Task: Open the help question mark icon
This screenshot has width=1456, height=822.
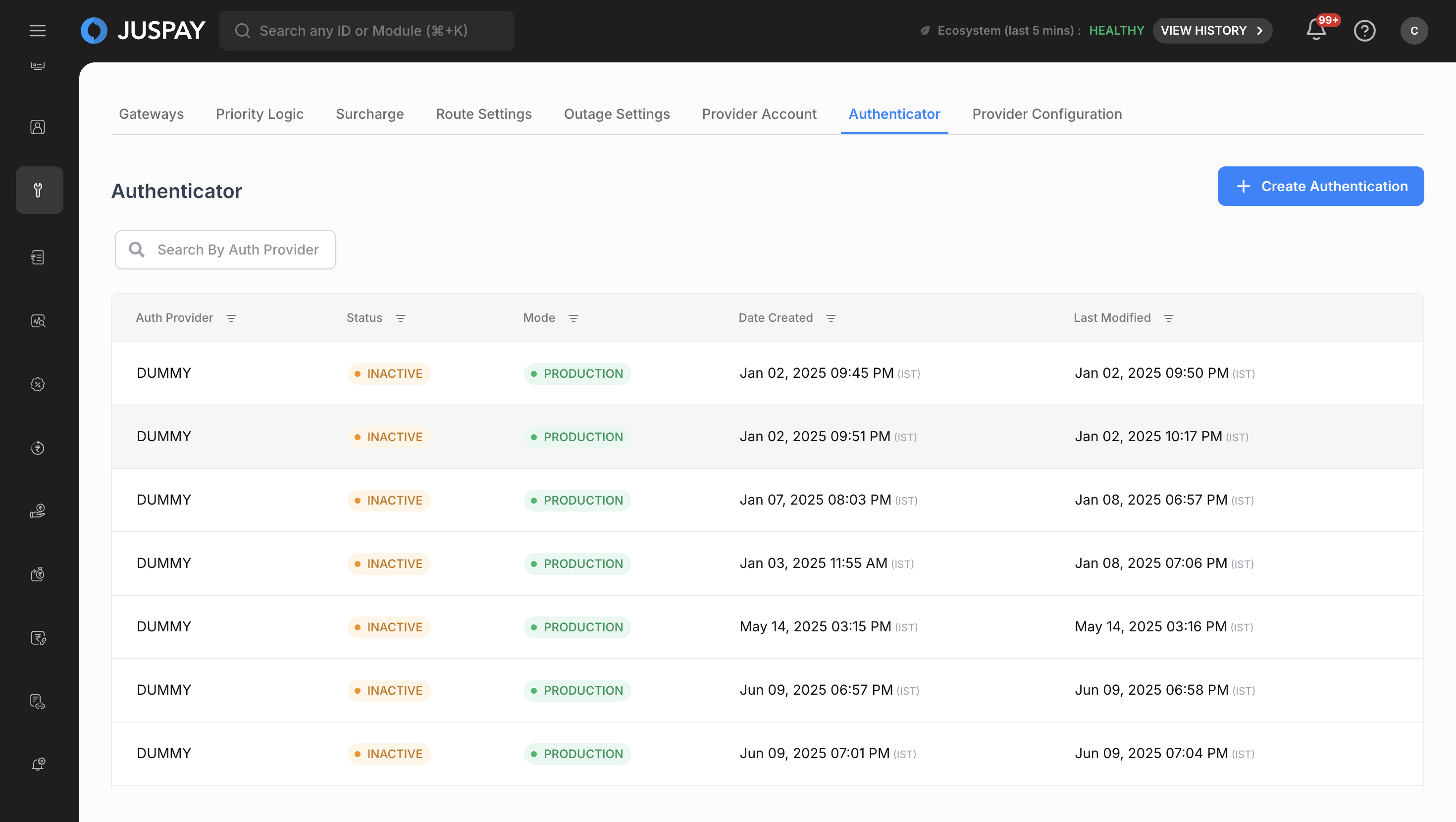Action: pyautogui.click(x=1364, y=31)
